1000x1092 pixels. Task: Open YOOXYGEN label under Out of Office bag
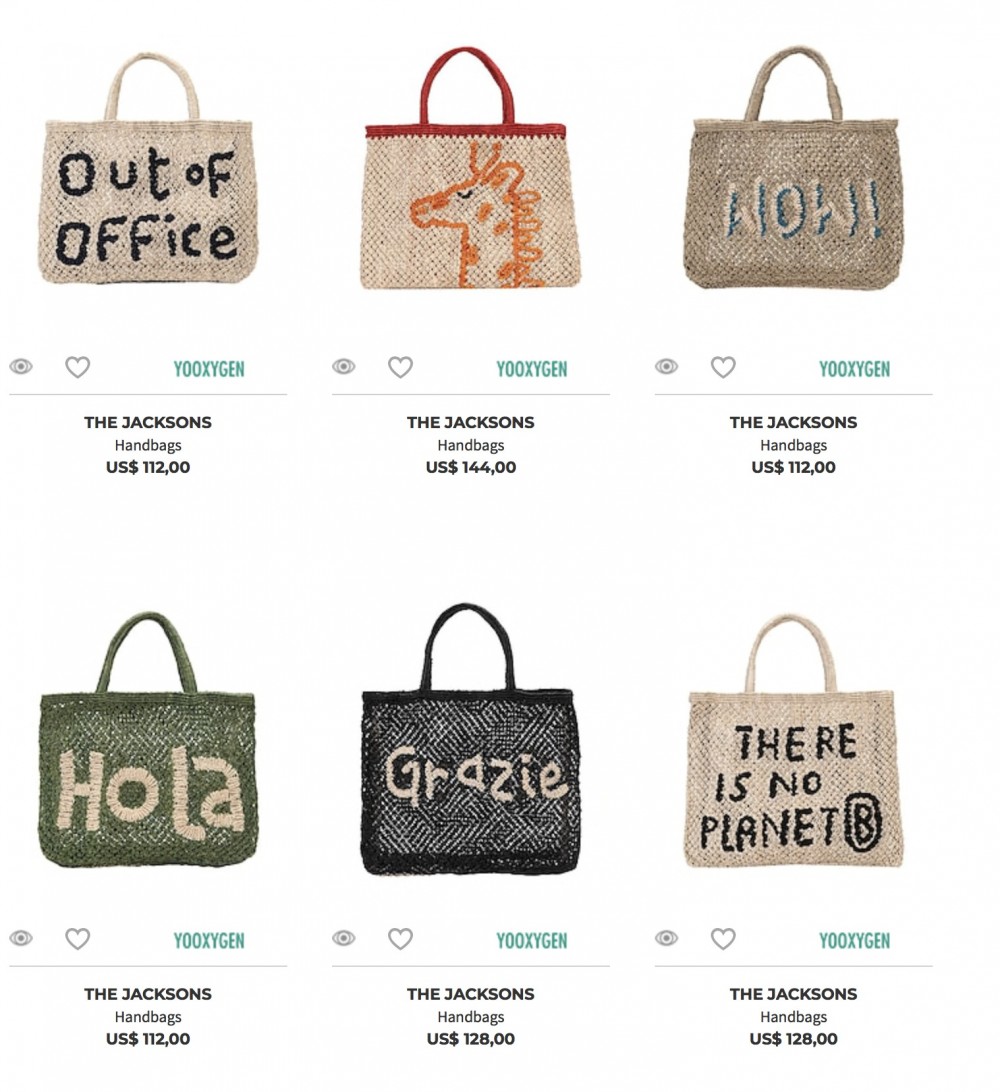tap(209, 368)
